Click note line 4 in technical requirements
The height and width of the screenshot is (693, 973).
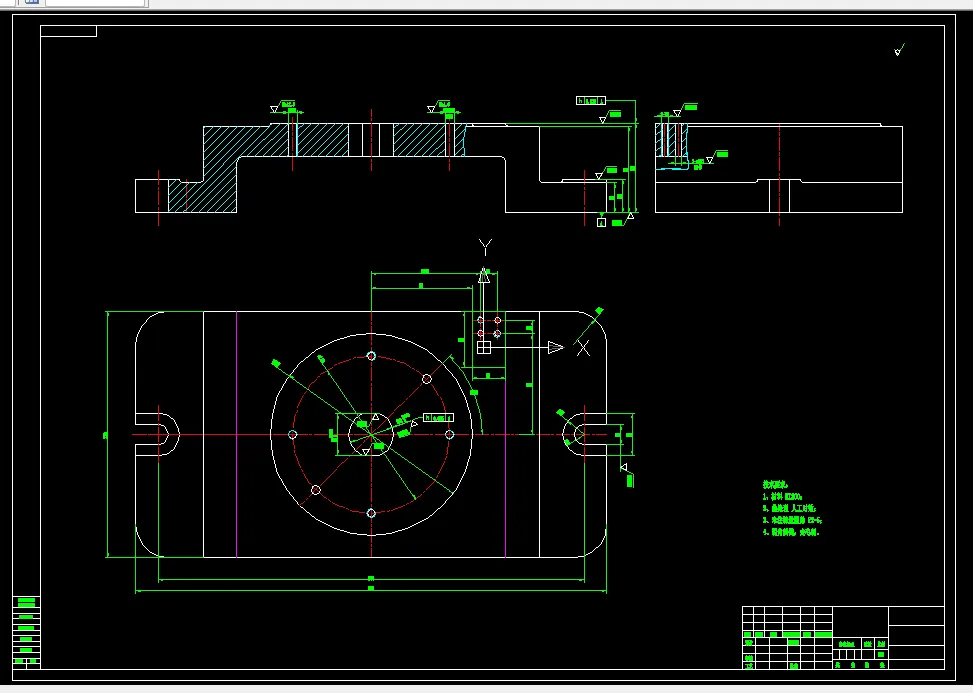pos(791,532)
